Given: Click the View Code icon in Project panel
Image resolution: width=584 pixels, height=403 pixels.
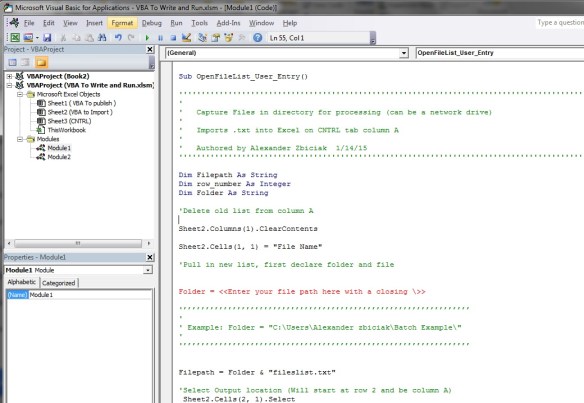Looking at the screenshot, I should (x=12, y=62).
